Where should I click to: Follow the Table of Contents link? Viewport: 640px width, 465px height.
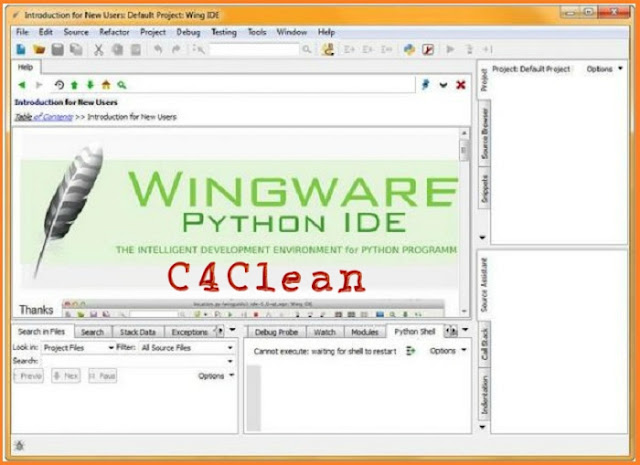(44, 117)
